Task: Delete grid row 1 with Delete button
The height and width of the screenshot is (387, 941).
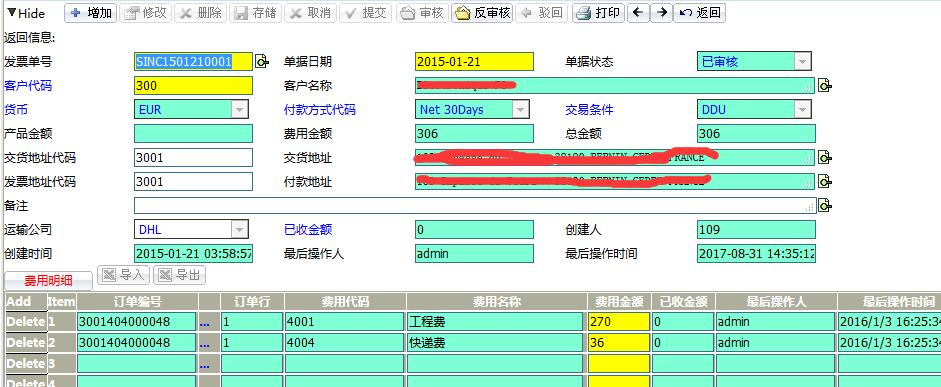Action: click(x=26, y=322)
